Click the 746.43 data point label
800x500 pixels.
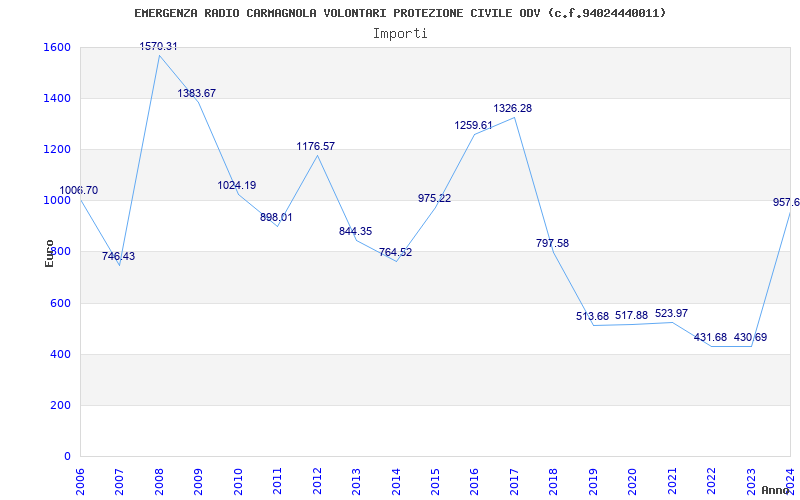[x=118, y=256]
